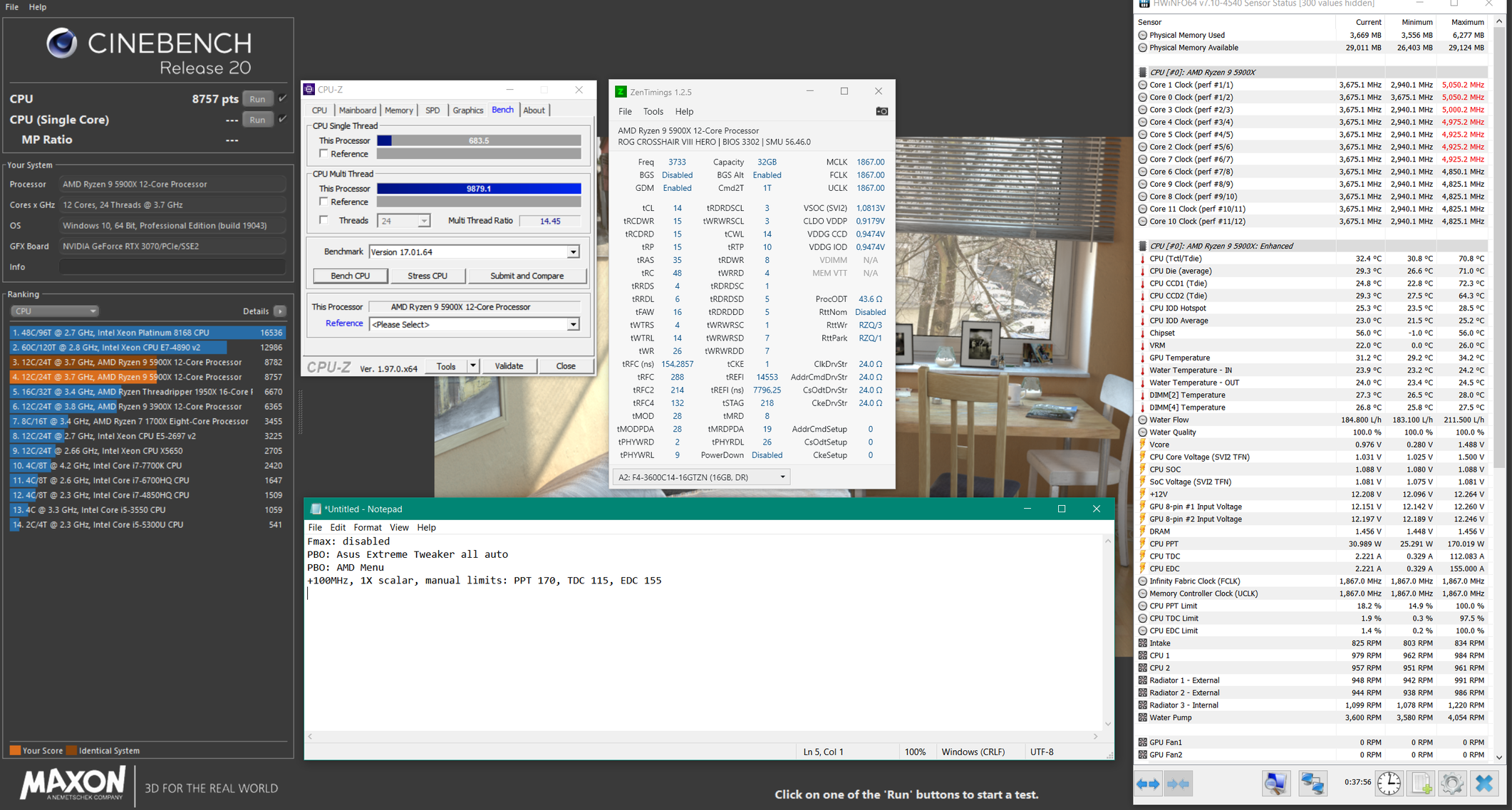1512x810 pixels.
Task: Enable Single Thread Reference checkbox in CPU-Z
Action: coord(323,154)
